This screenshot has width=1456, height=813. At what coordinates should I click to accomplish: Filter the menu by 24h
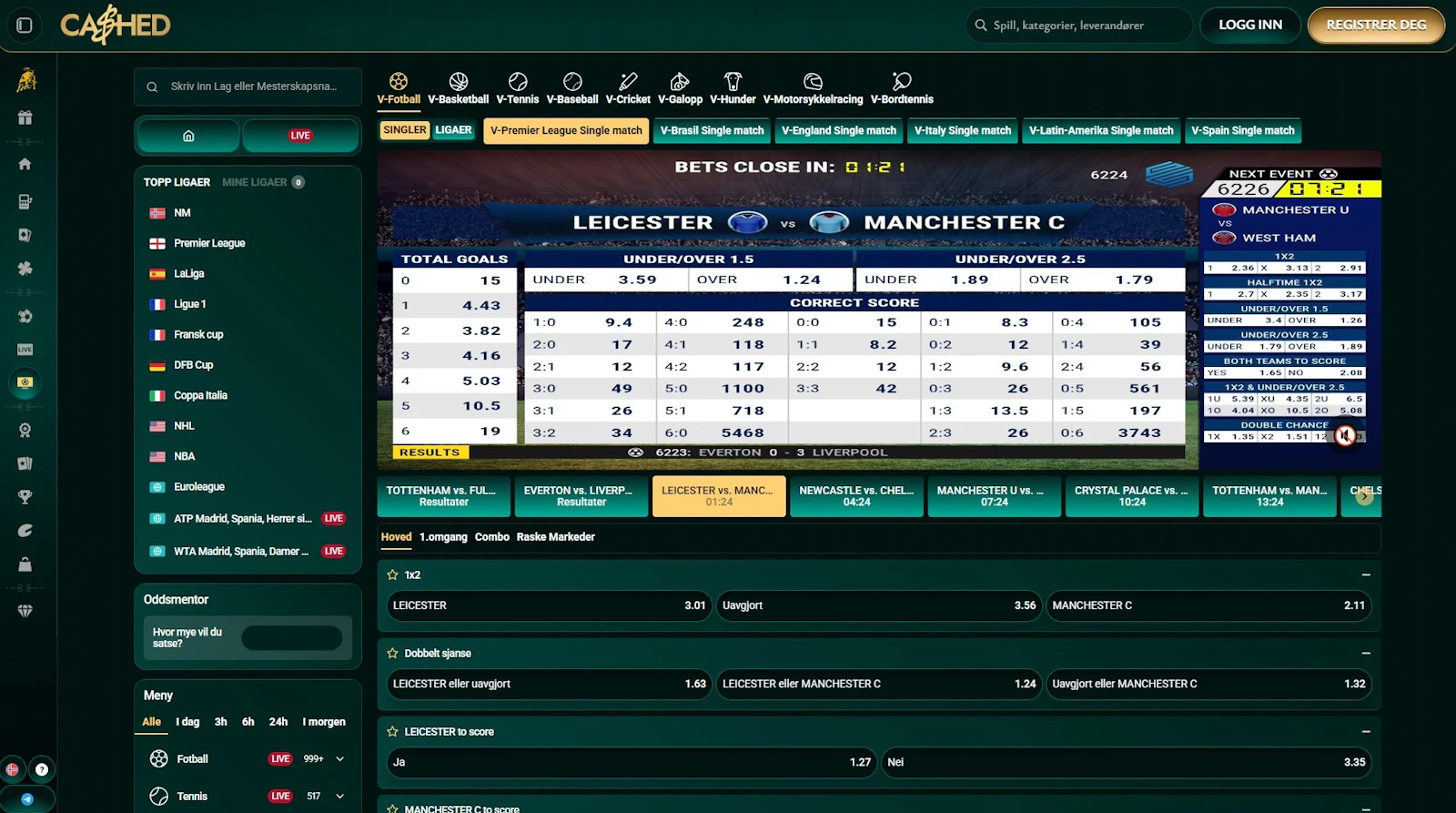(278, 722)
